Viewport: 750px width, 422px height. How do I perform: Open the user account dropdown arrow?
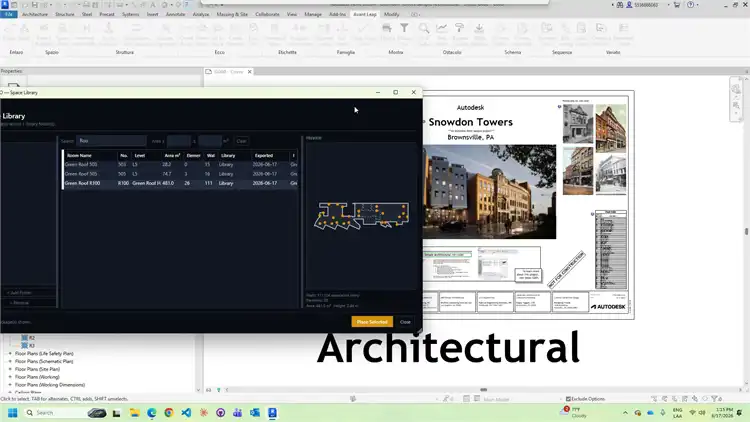coord(668,5)
